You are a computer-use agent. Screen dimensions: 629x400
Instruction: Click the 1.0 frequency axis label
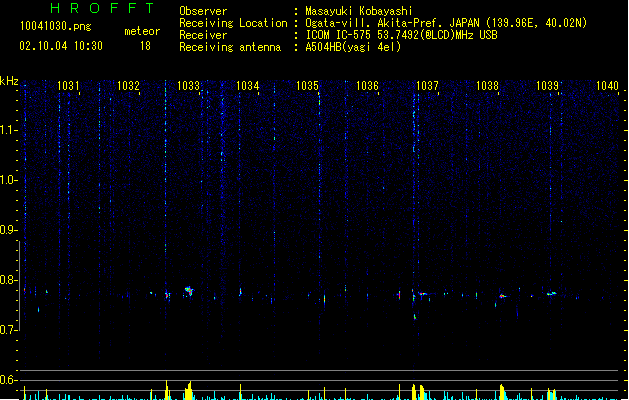point(8,180)
